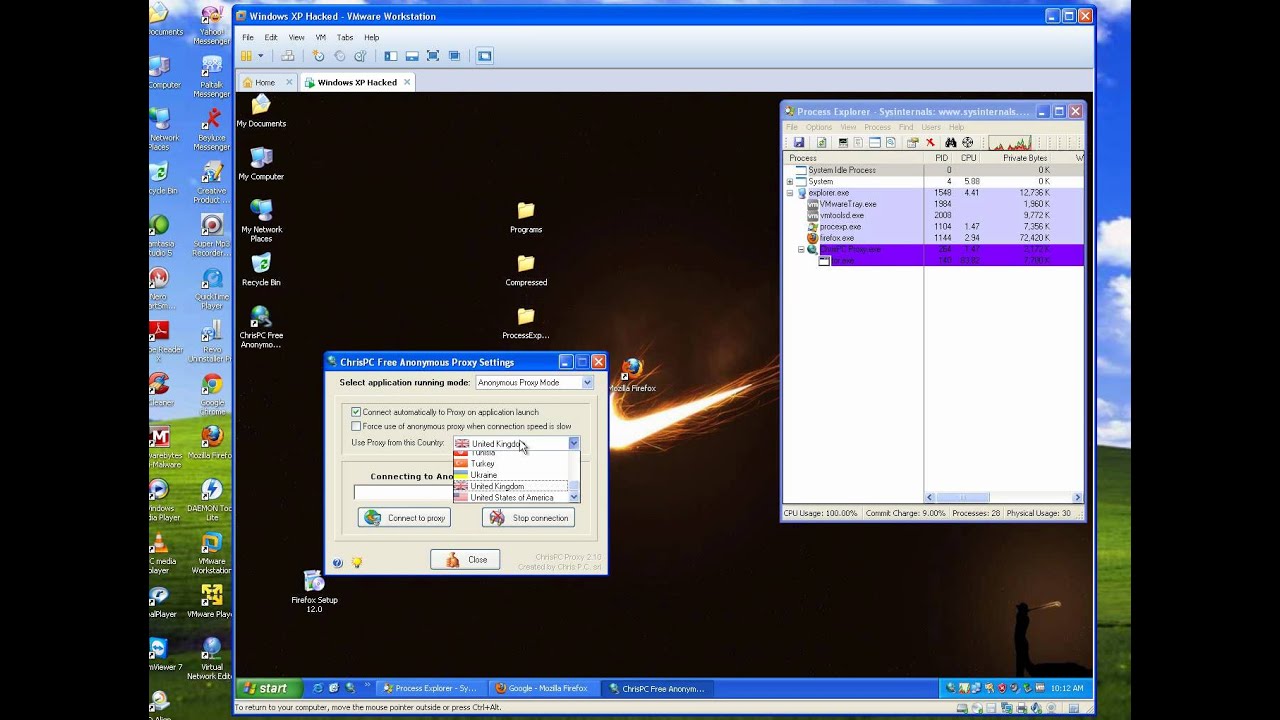Click Connect to proxy button
Screen dimensions: 1280x720
click(x=404, y=518)
